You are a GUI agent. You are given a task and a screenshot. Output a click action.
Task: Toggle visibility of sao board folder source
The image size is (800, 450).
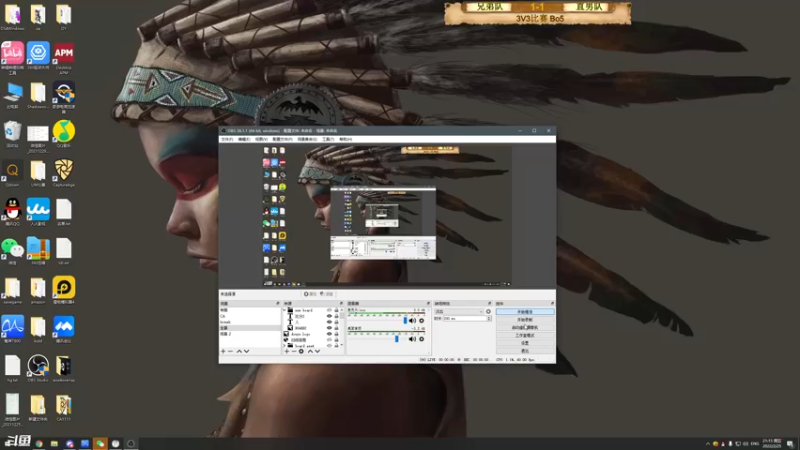pyautogui.click(x=330, y=310)
